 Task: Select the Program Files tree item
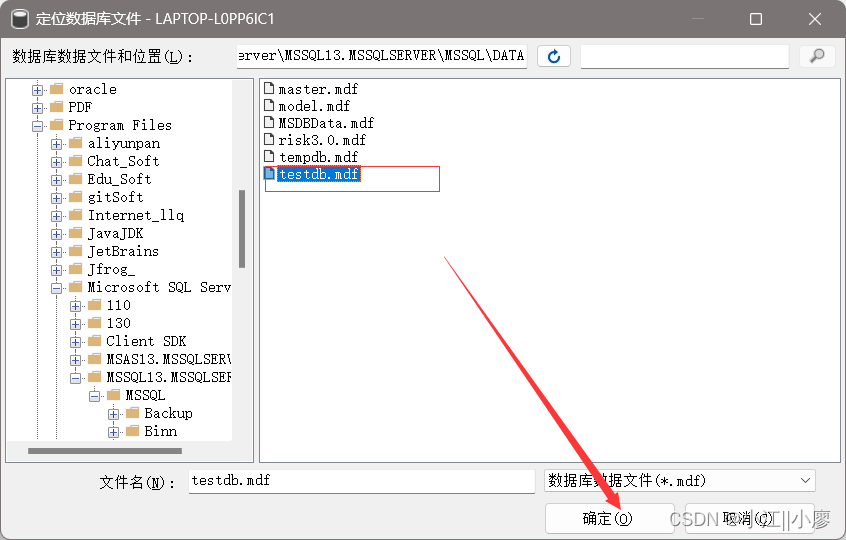click(120, 125)
